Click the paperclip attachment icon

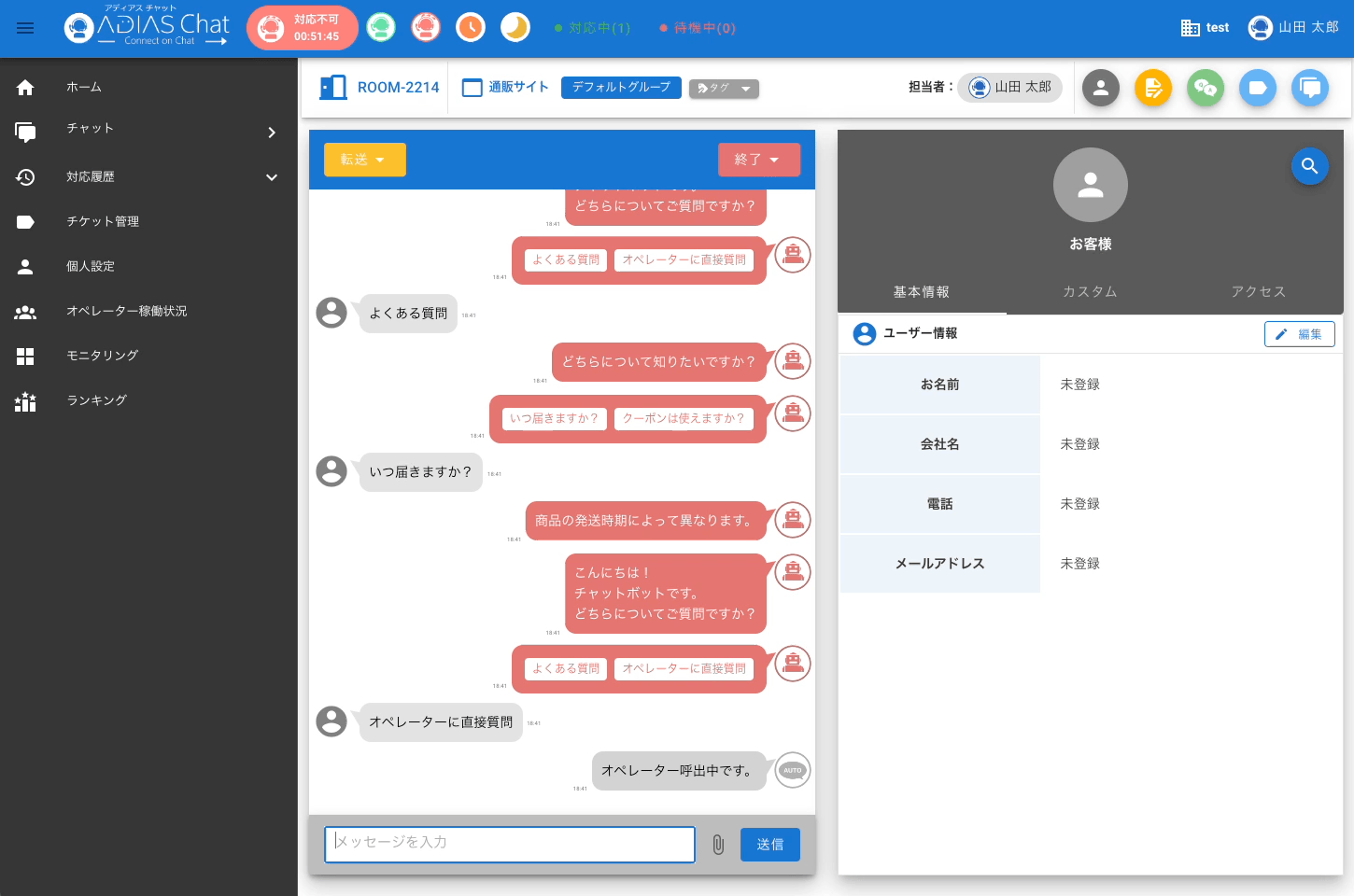tap(718, 845)
